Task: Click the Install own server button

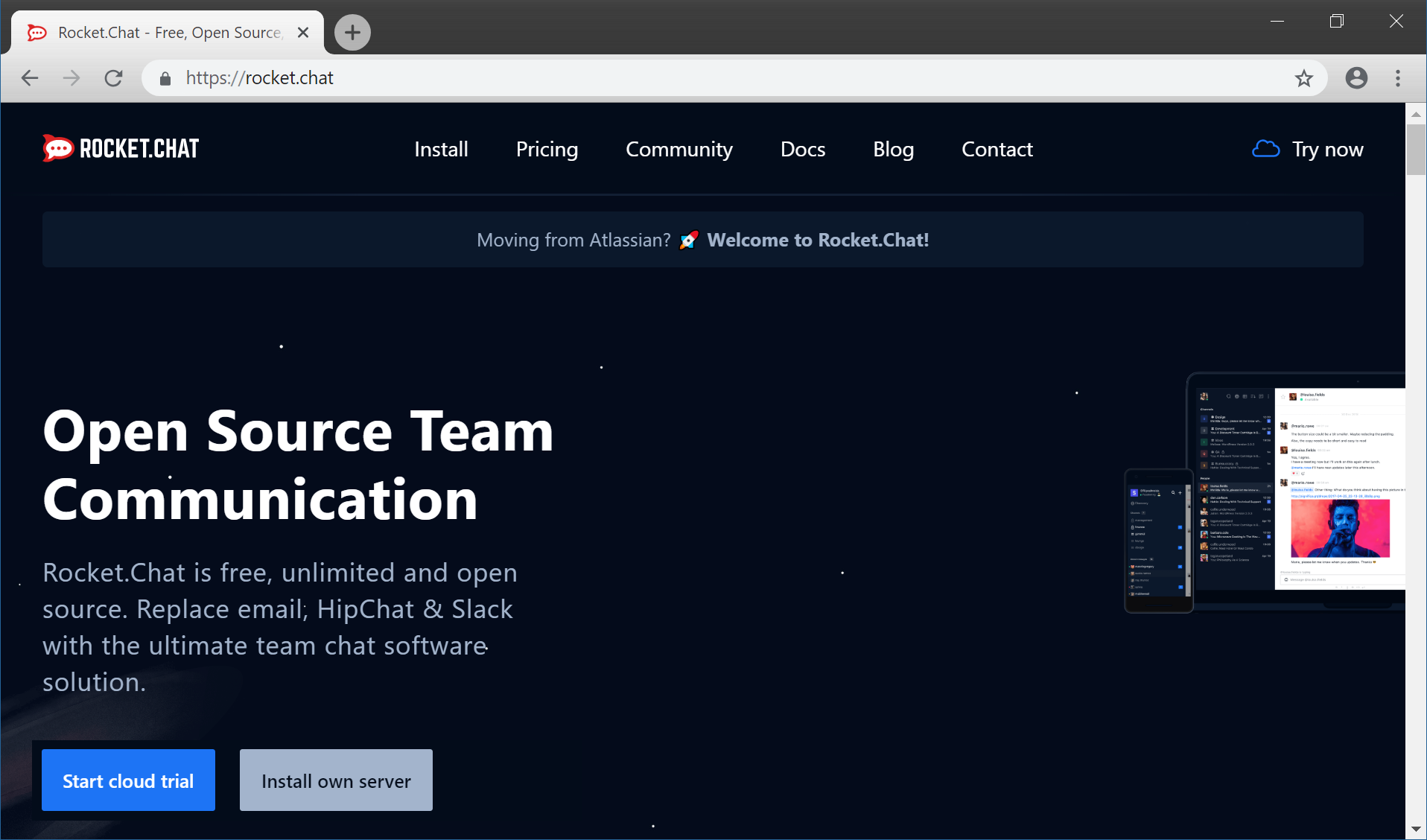Action: point(336,780)
